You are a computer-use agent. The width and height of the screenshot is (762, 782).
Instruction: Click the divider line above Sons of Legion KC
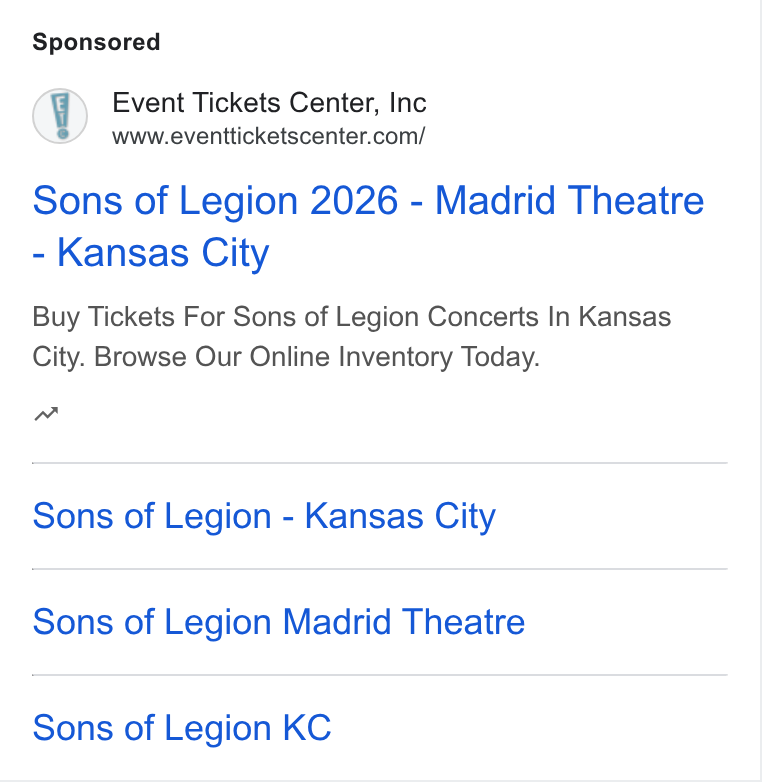pos(380,675)
